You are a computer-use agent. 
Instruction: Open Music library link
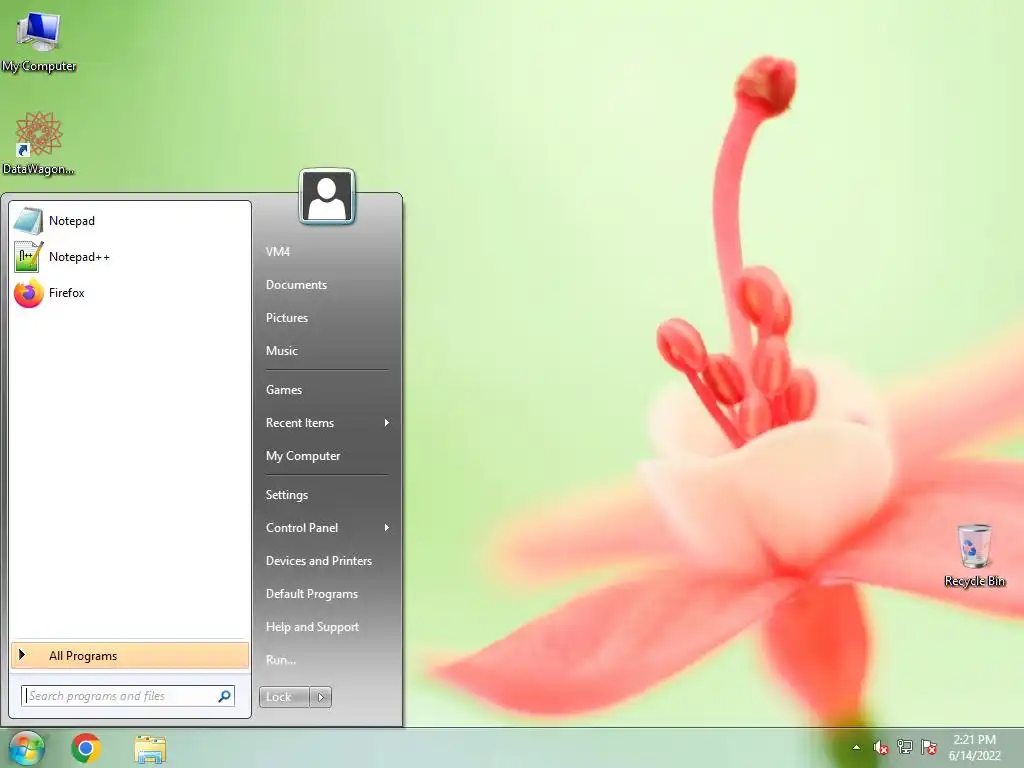pos(281,351)
